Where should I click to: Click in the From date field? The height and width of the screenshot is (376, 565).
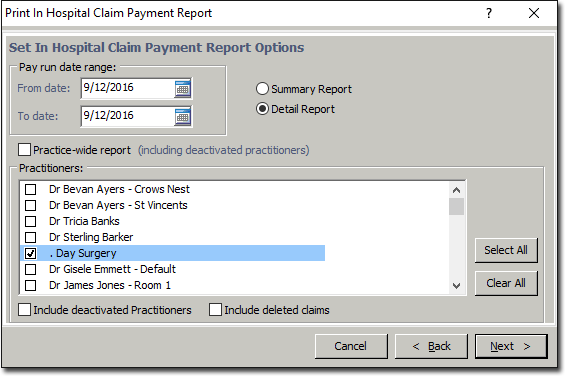tap(128, 88)
